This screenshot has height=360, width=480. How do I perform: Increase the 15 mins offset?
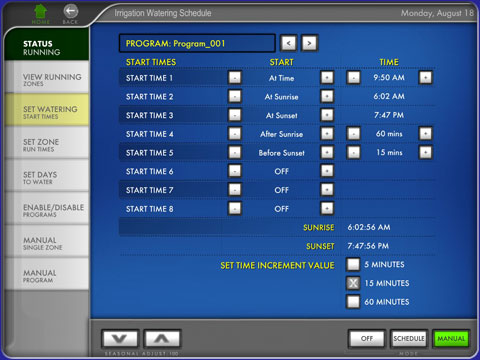[426, 152]
